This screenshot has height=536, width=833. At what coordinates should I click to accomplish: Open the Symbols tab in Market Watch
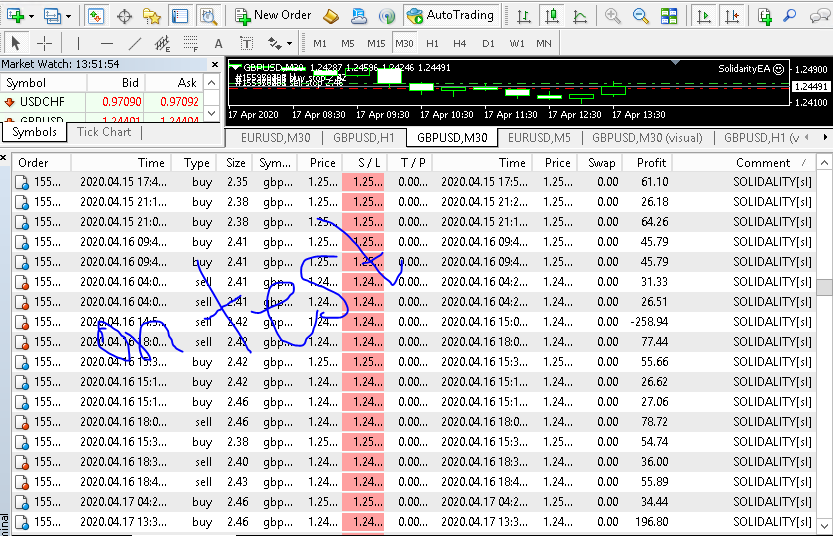(x=35, y=132)
